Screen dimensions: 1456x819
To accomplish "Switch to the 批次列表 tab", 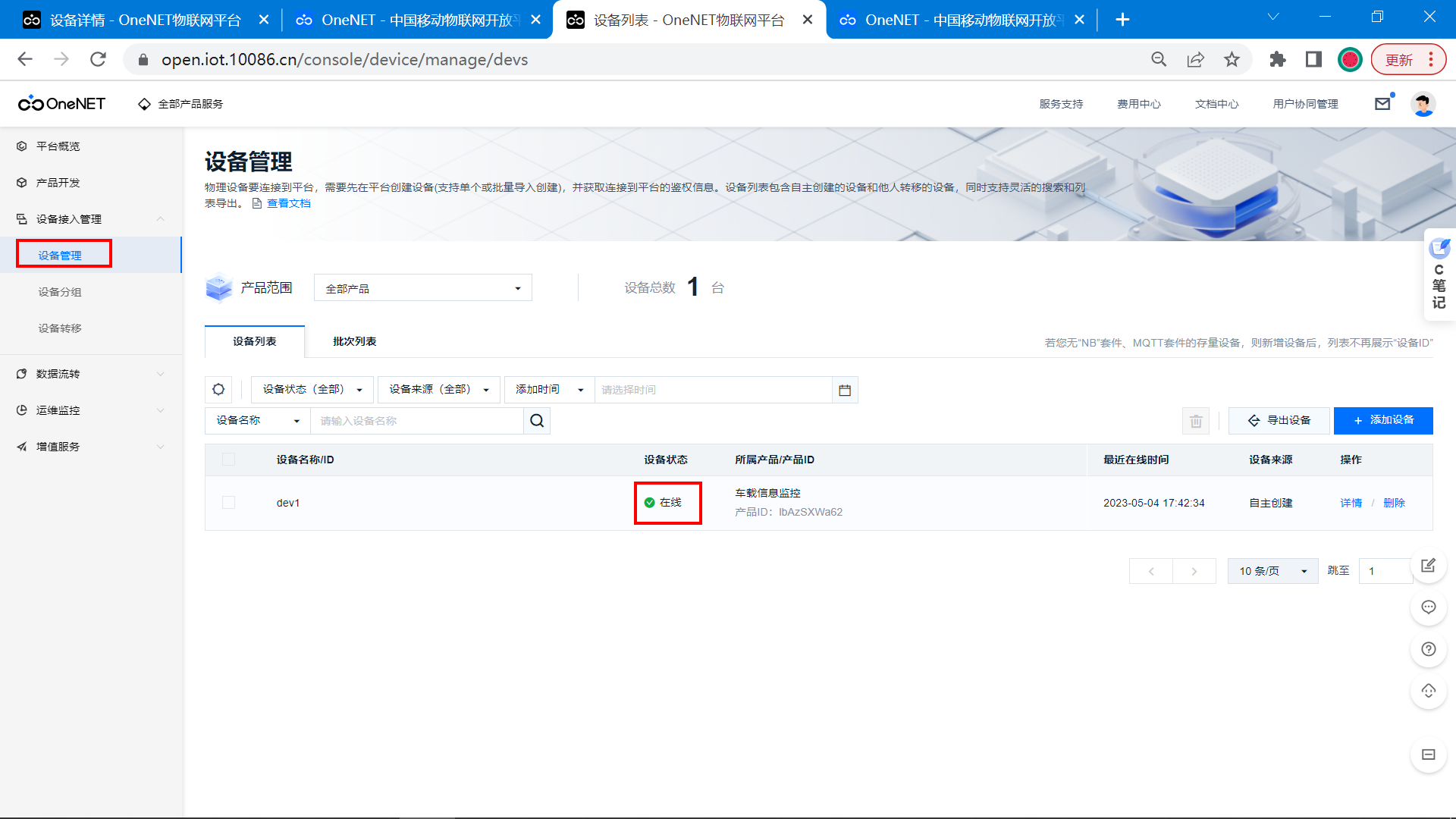I will pos(354,342).
